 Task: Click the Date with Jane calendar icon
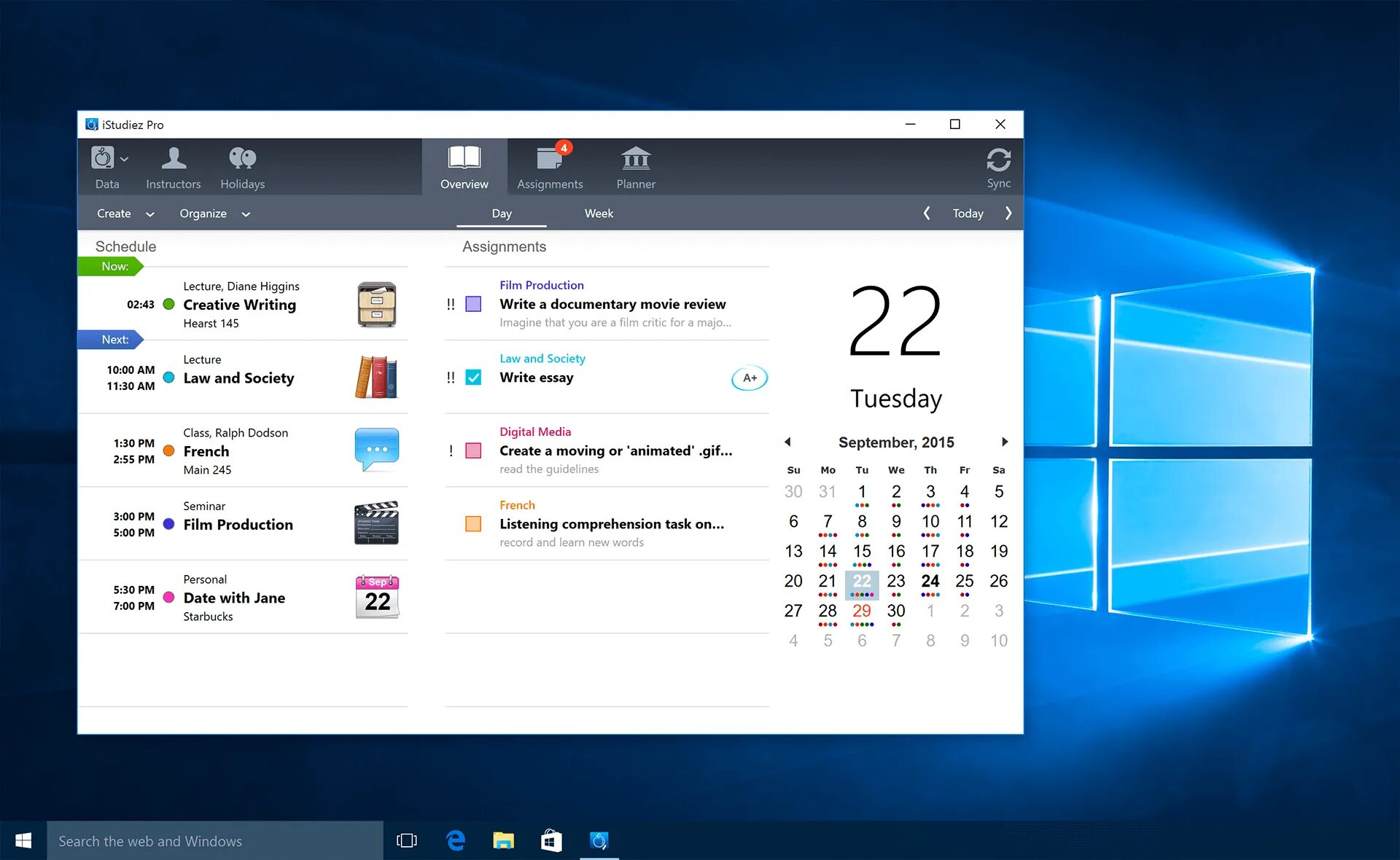377,597
